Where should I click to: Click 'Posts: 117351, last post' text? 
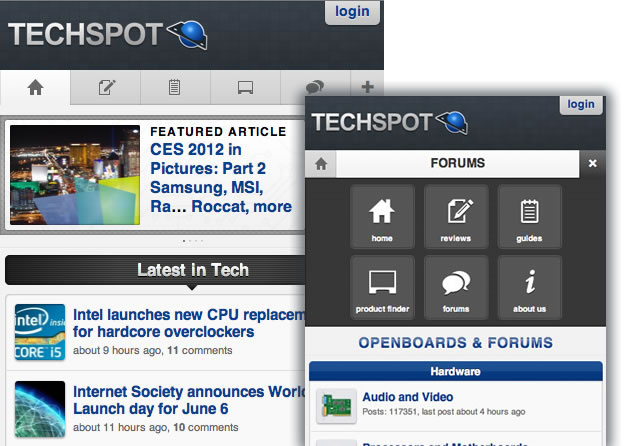coord(444,412)
